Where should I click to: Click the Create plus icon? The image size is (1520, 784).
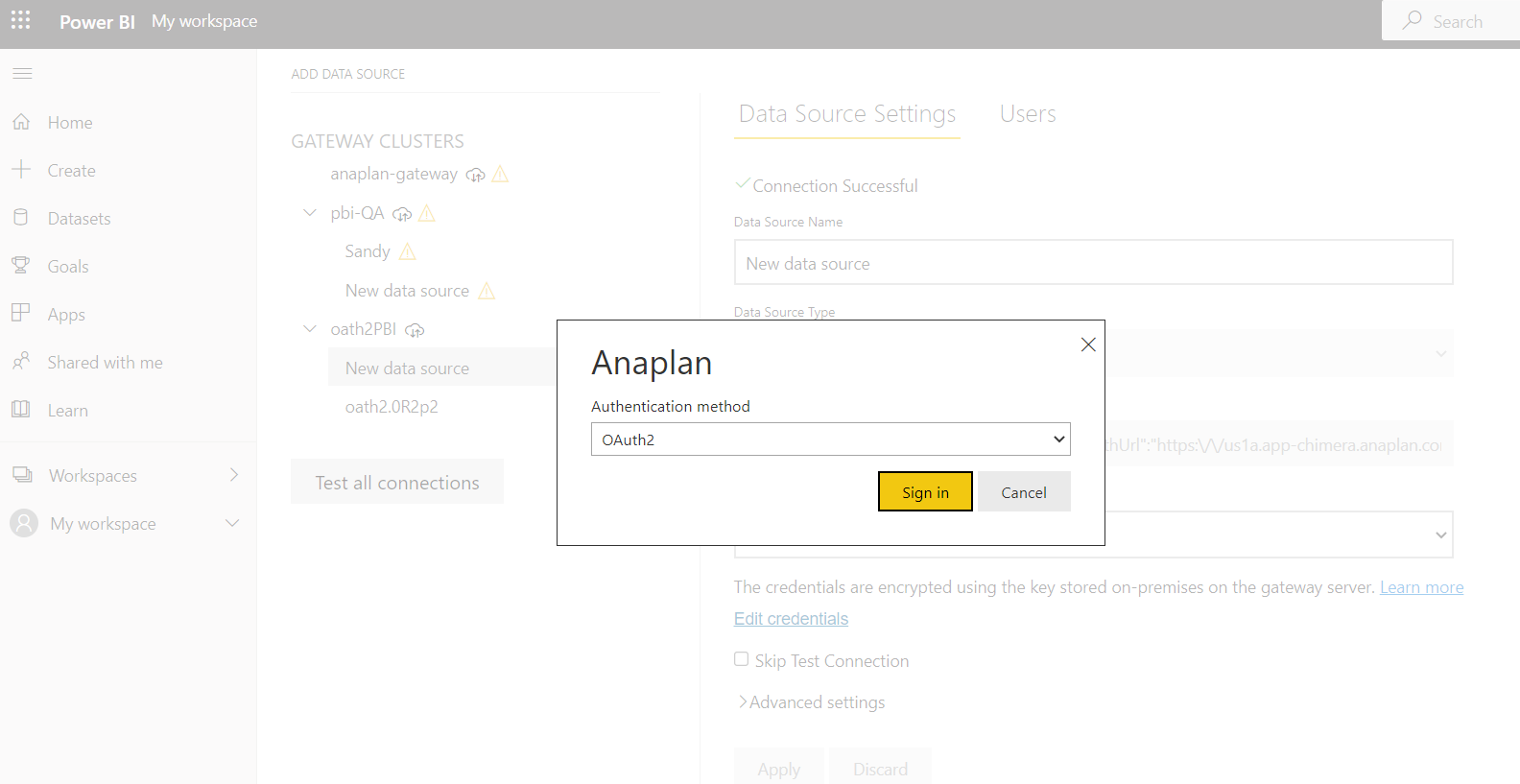21,169
